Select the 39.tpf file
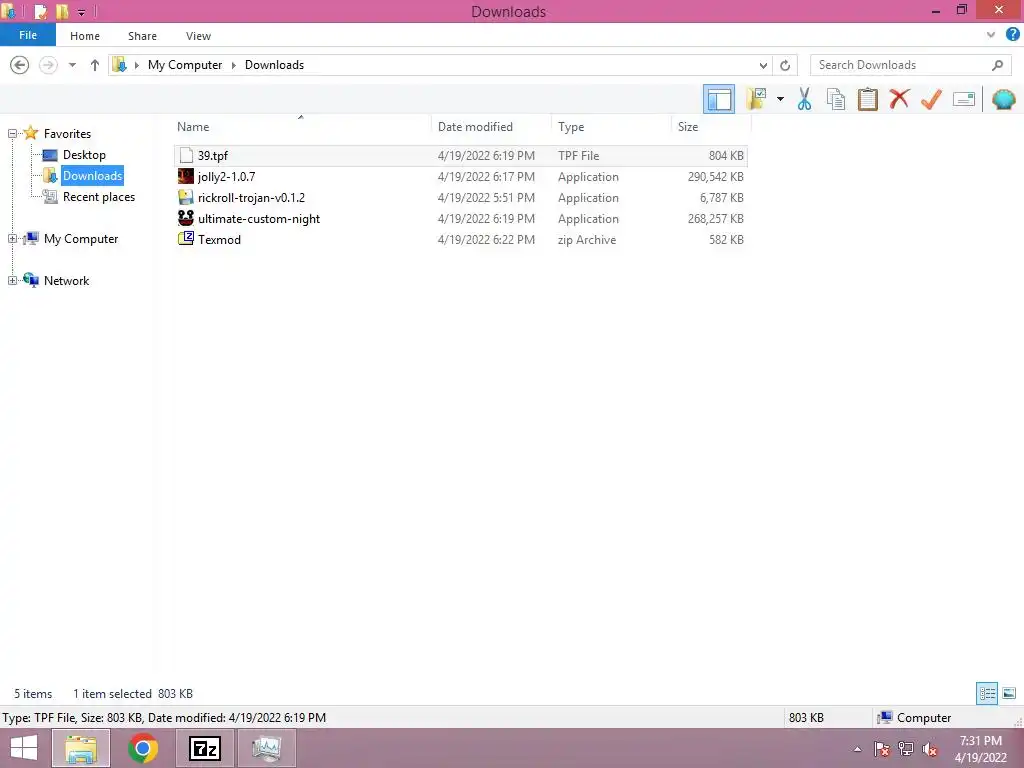The width and height of the screenshot is (1024, 768). [x=460, y=155]
